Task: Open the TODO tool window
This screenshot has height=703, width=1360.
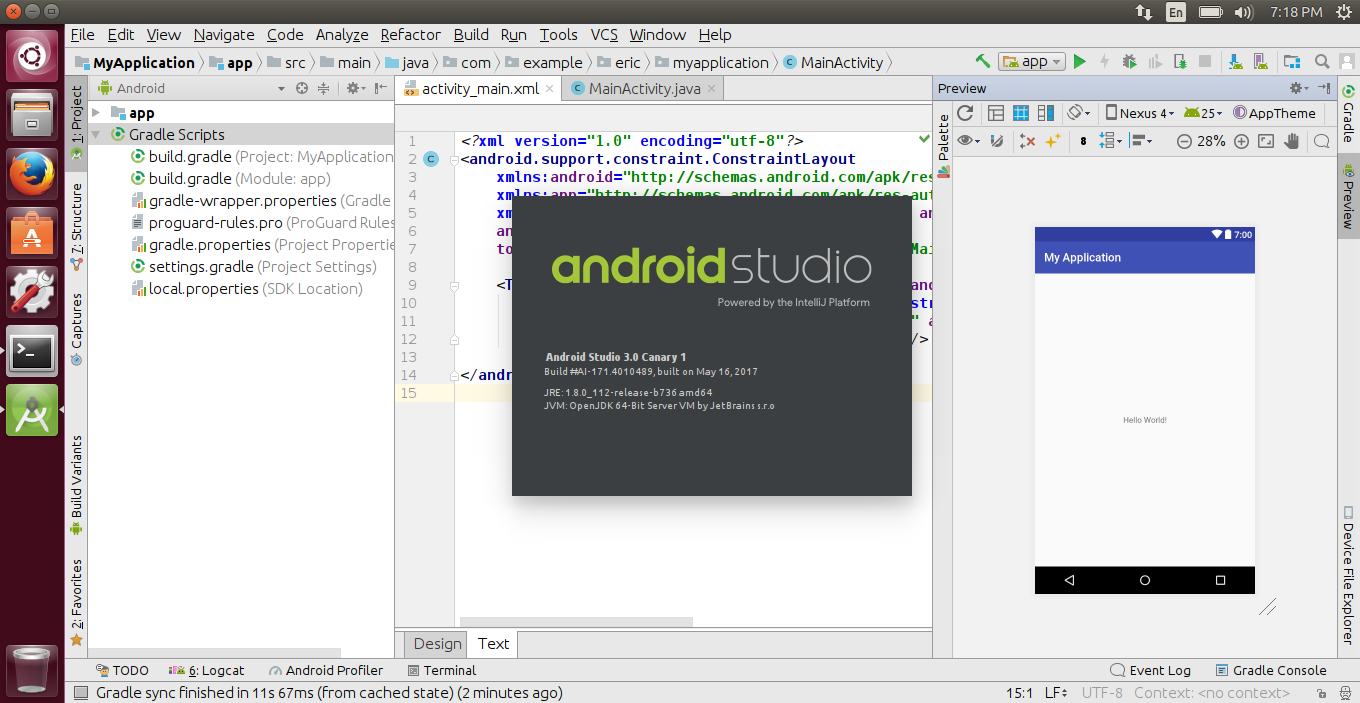Action: coord(122,670)
